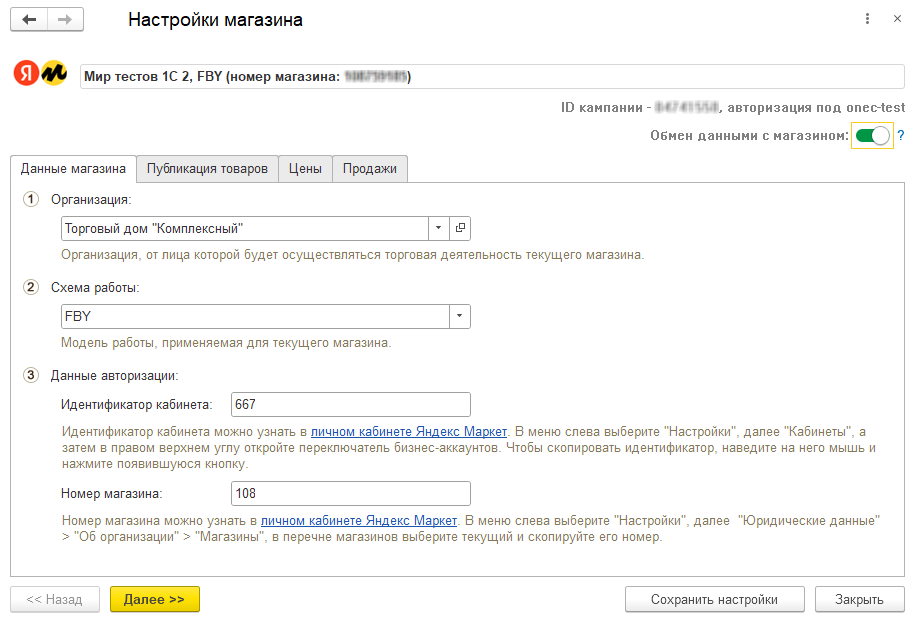Click the Закрыть button
Viewport: 916px width, 620px height.
[860, 599]
